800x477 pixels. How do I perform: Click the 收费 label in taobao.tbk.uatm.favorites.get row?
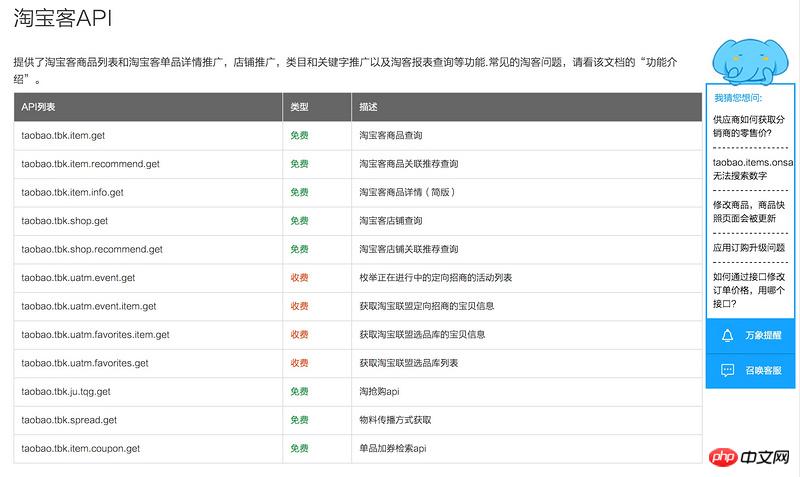pos(299,363)
